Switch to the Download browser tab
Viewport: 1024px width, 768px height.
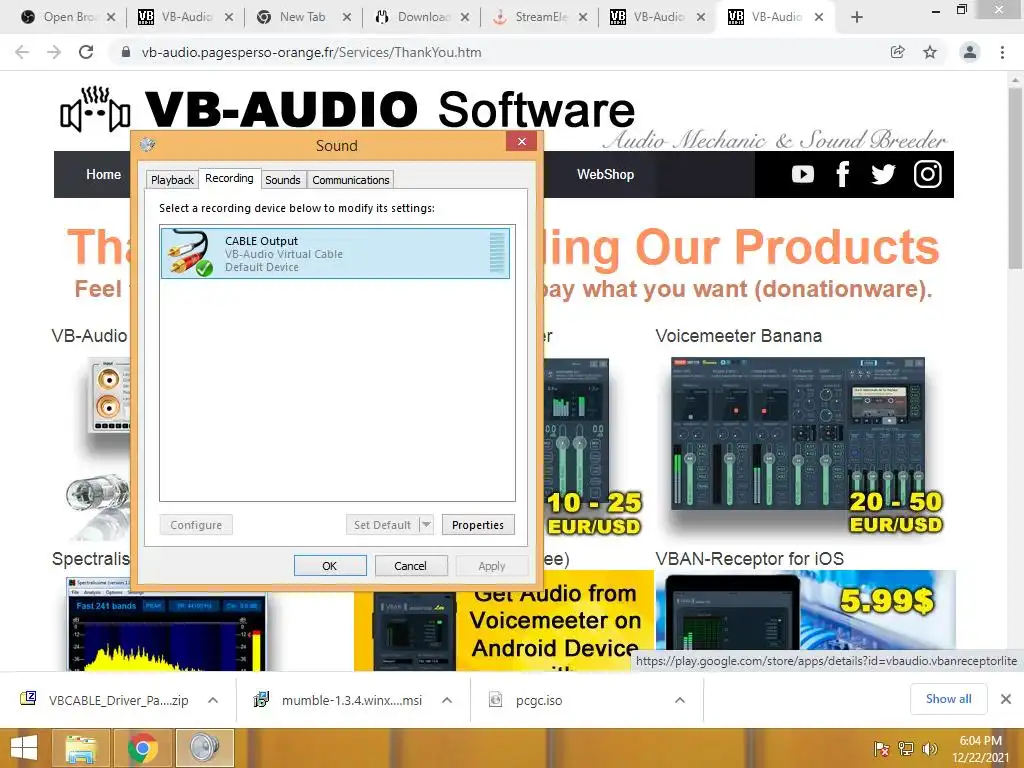click(421, 17)
